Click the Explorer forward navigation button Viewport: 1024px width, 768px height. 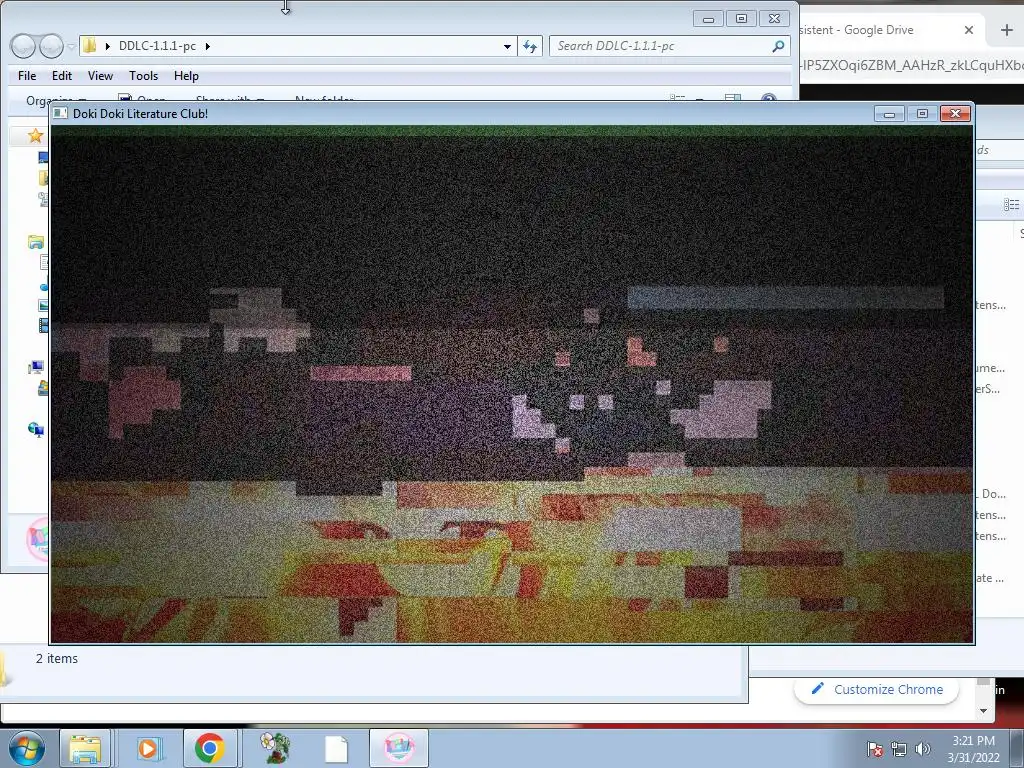tap(51, 46)
